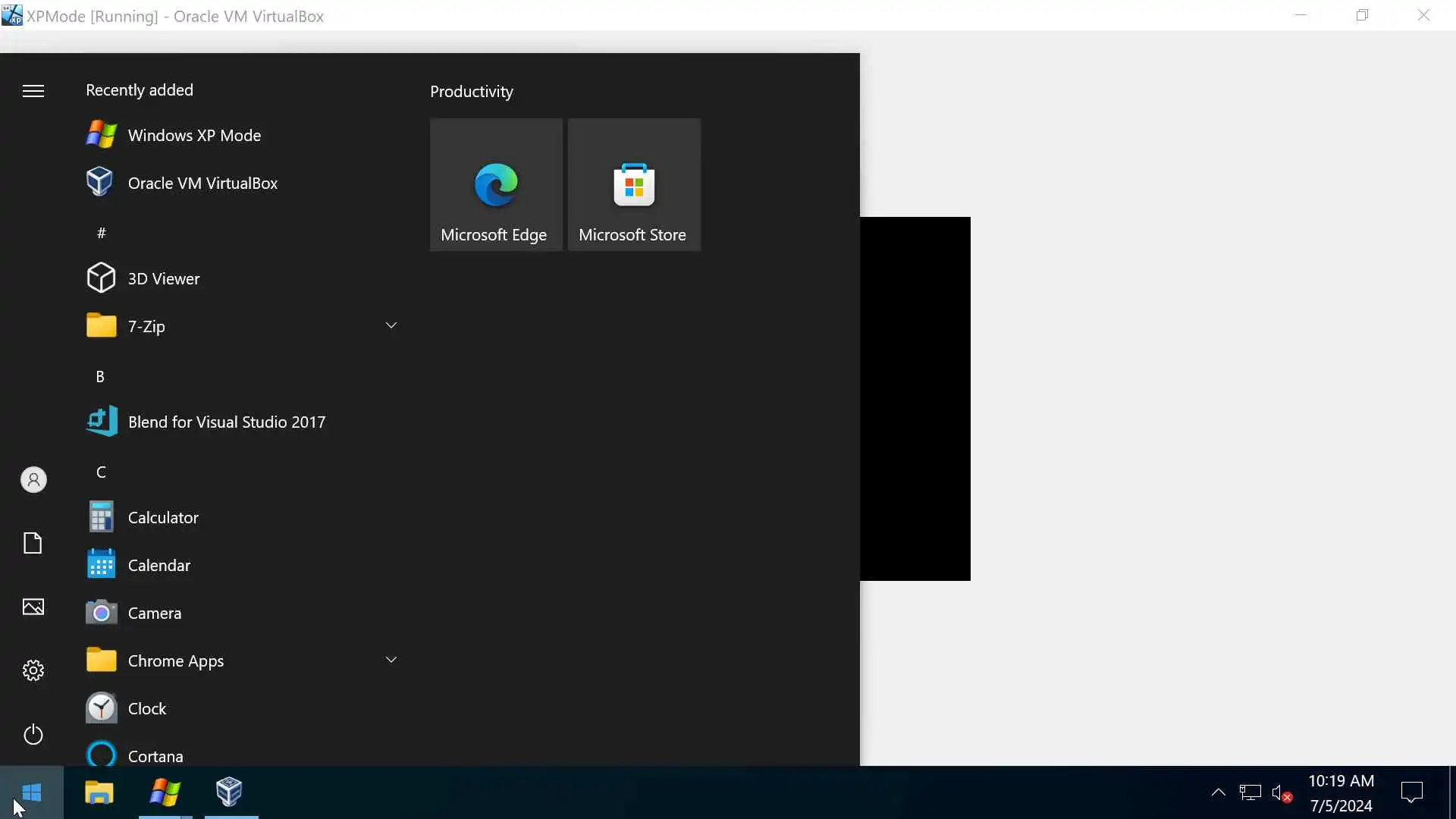Jump to letter C section header

pos(101,472)
